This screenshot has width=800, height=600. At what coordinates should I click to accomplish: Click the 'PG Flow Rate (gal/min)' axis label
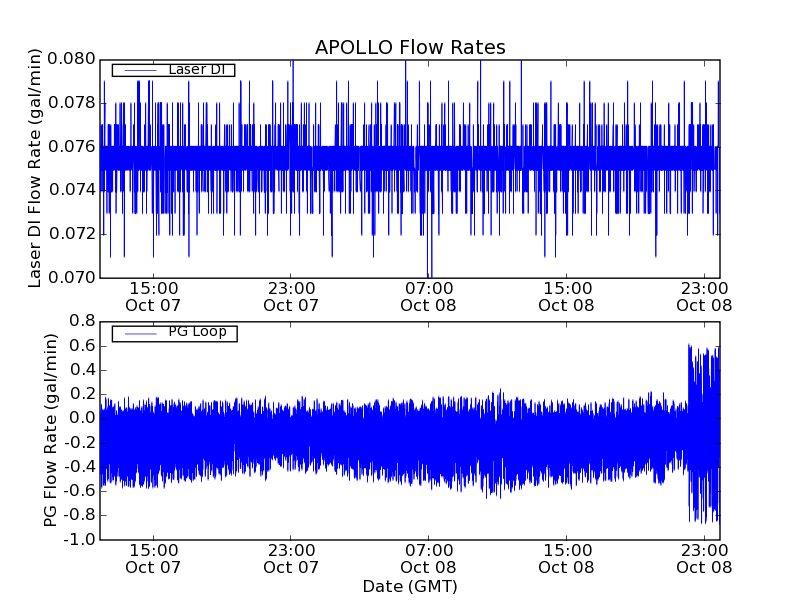(49, 430)
